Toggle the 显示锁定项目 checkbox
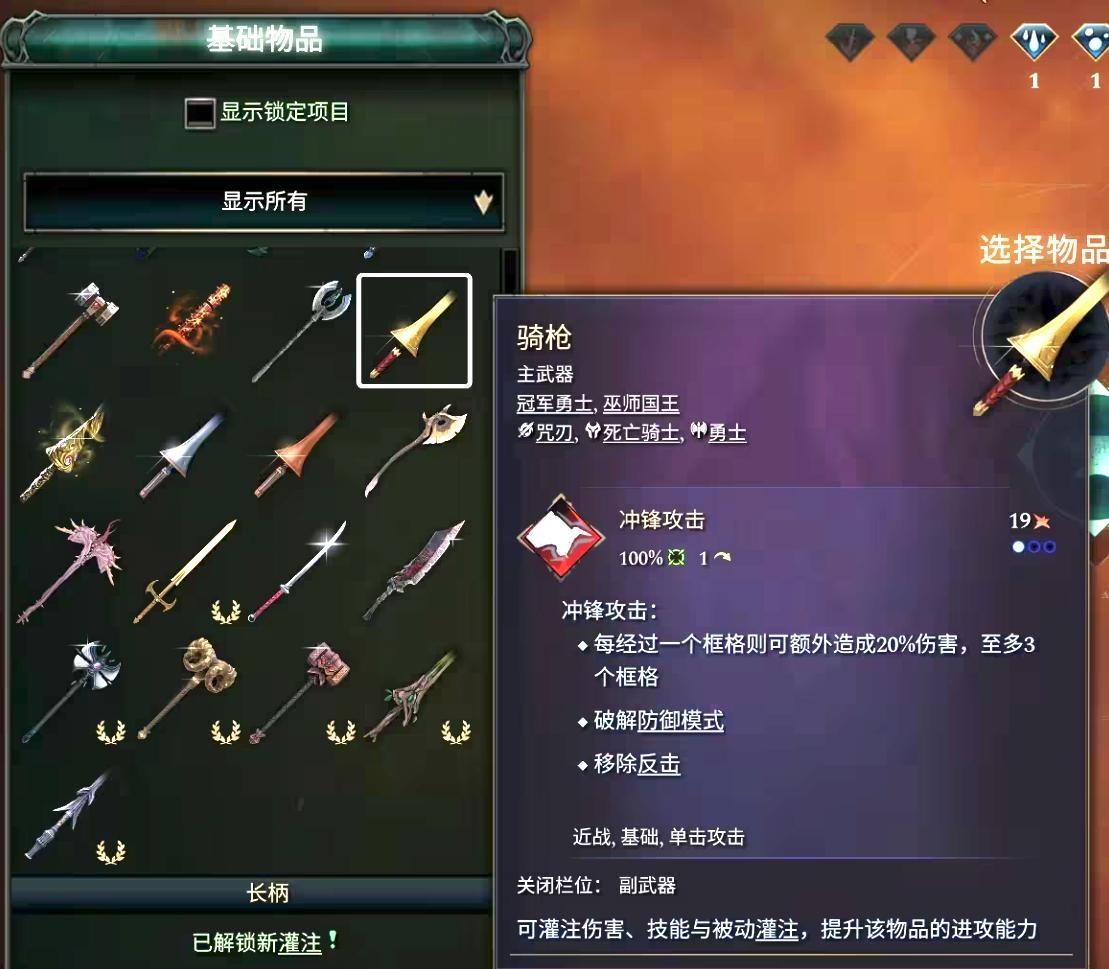Screen dimensions: 1109x969 coord(199,112)
